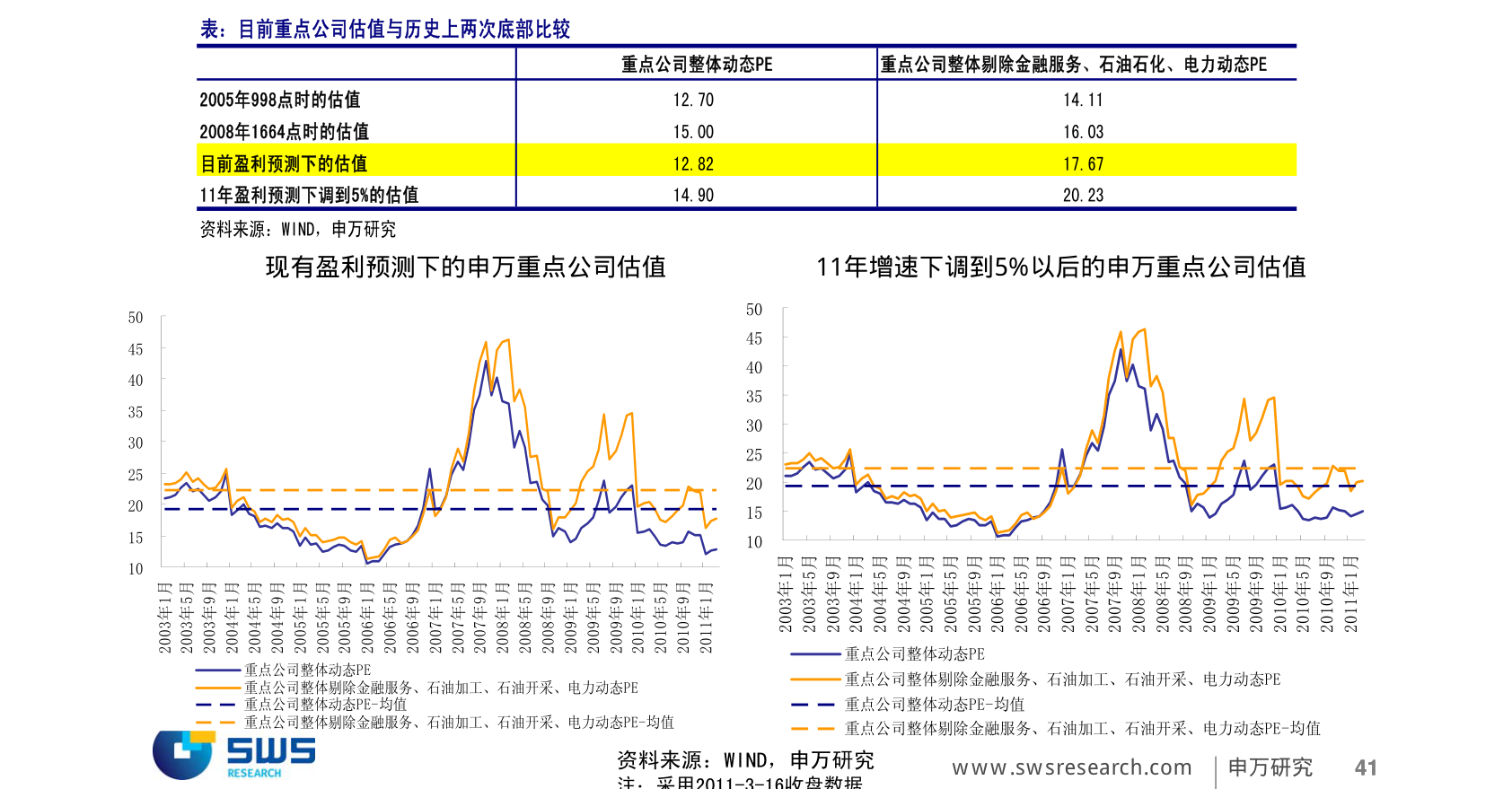Click the right chart y-axis label 10
The image size is (1512, 789).
(754, 542)
